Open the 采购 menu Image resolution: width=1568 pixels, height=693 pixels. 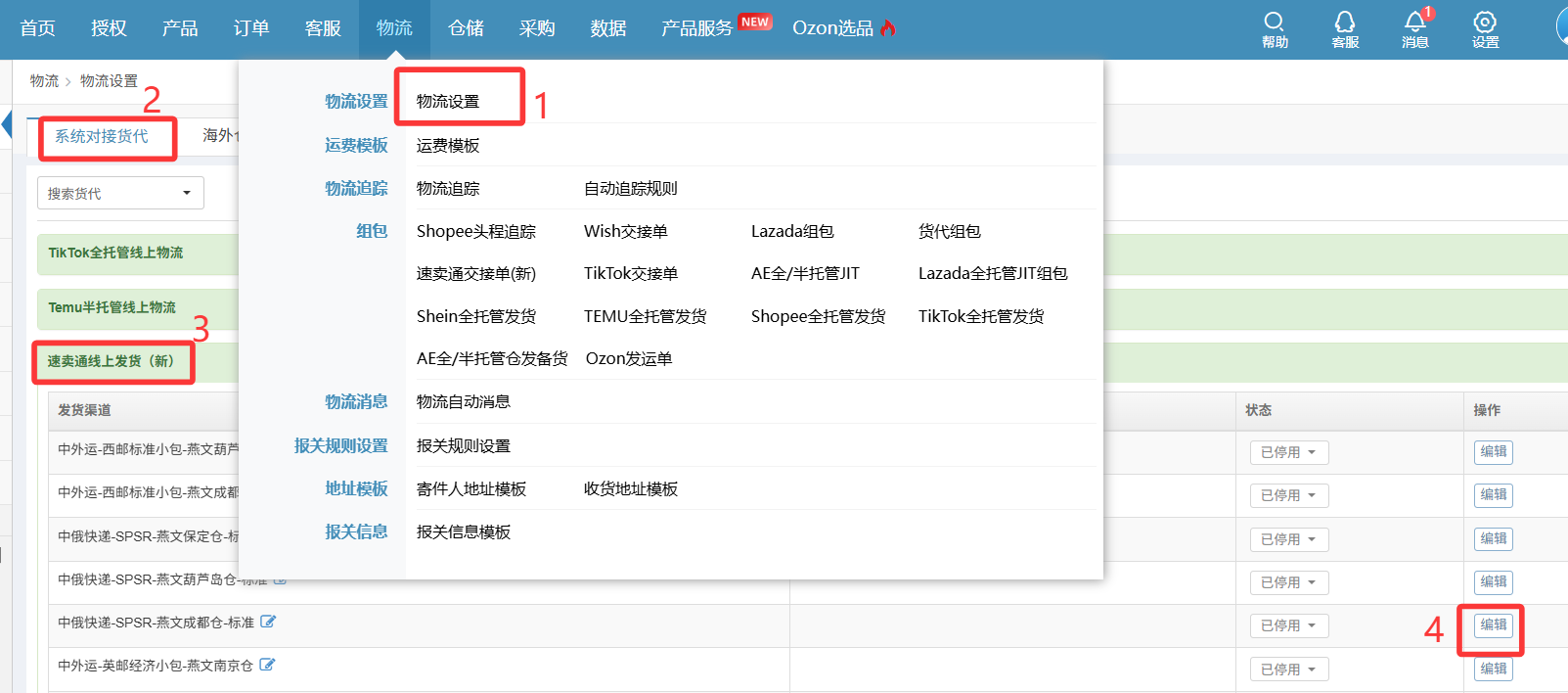click(537, 28)
